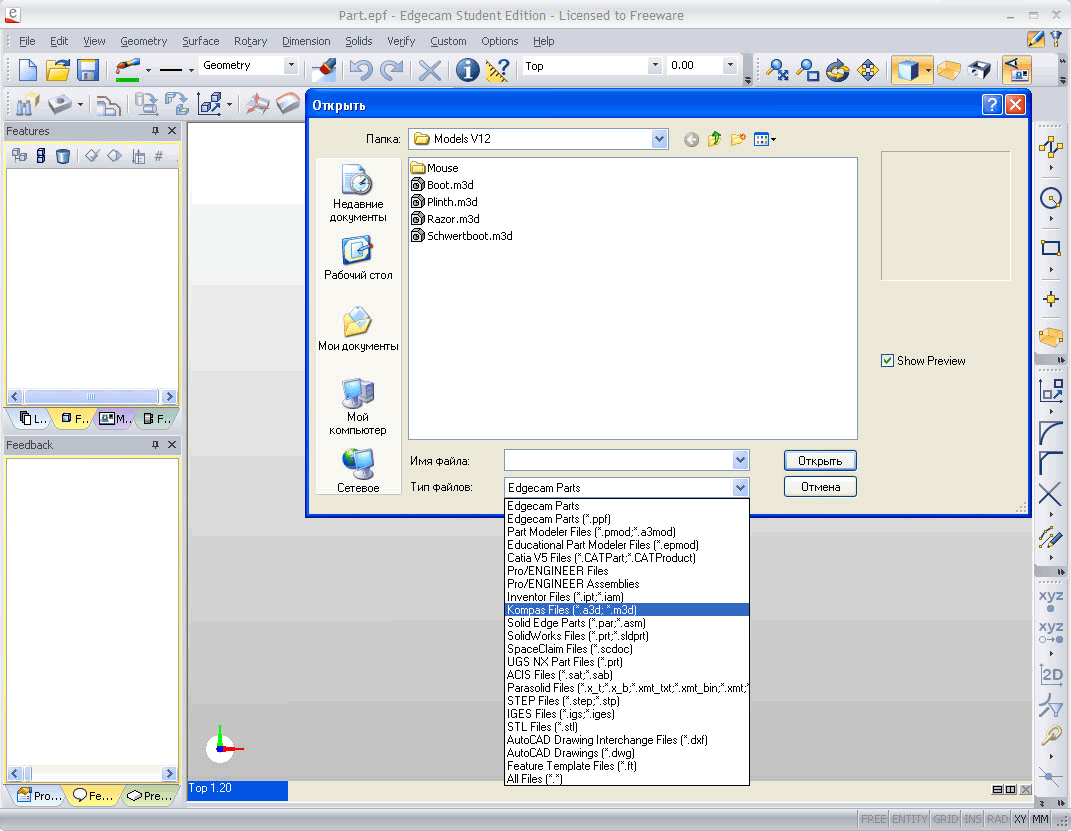Screen dimensions: 1071x831
Task: Go up one folder level in dialog
Action: (714, 139)
